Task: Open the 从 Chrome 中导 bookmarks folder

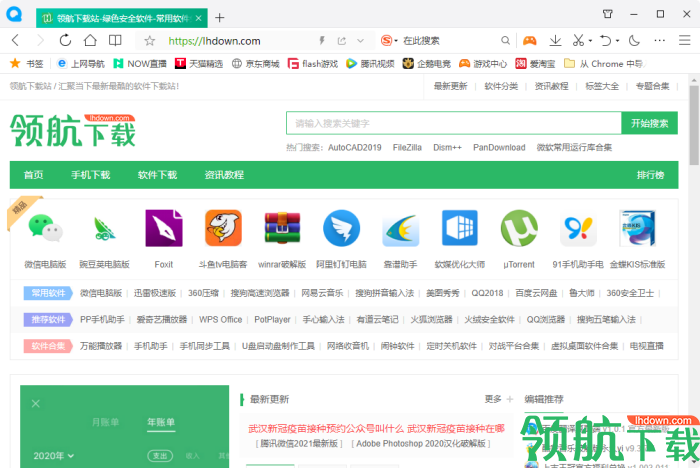Action: click(x=604, y=64)
